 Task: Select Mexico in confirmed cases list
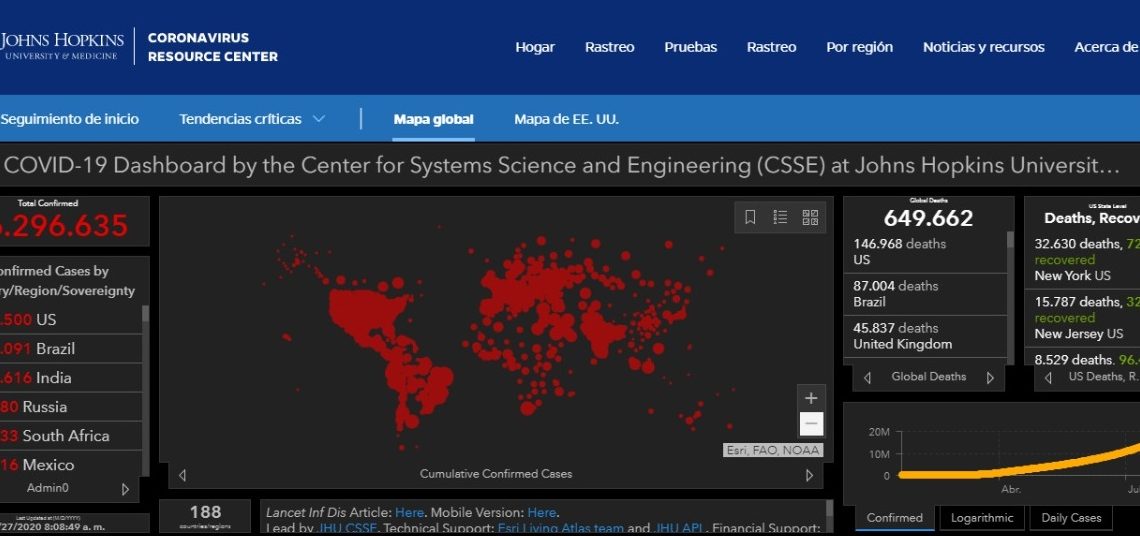click(71, 463)
